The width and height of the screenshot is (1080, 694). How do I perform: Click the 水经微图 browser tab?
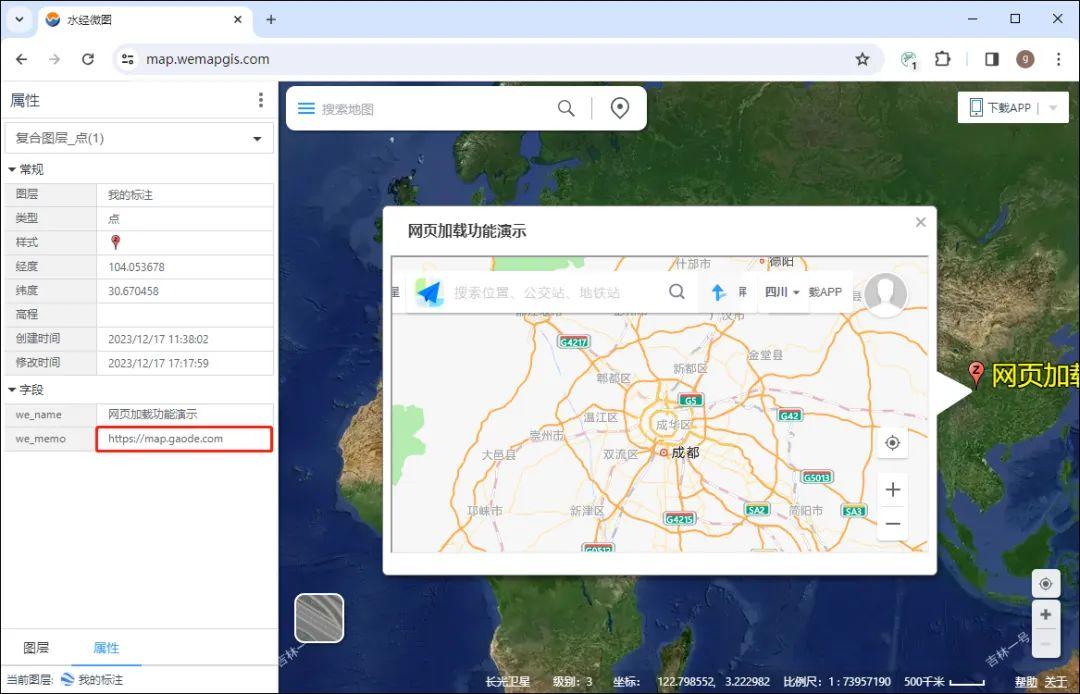(x=143, y=20)
